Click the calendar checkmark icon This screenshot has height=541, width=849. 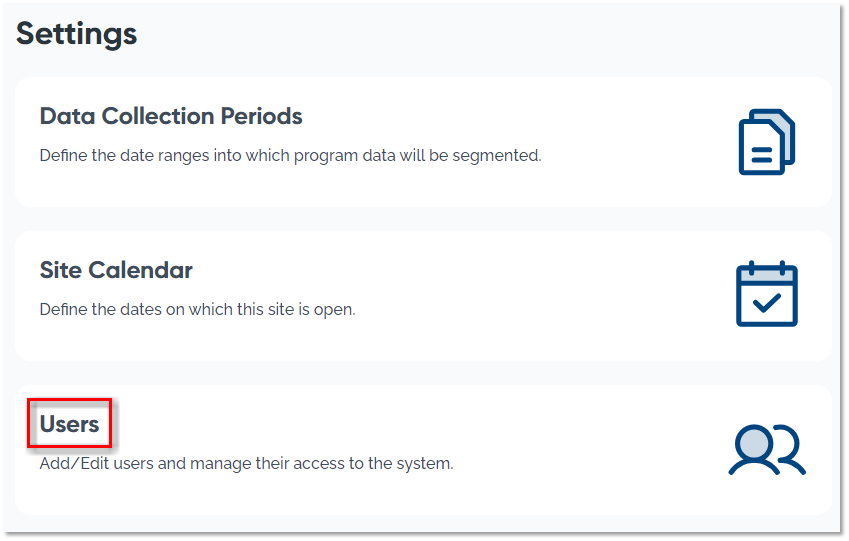point(766,294)
